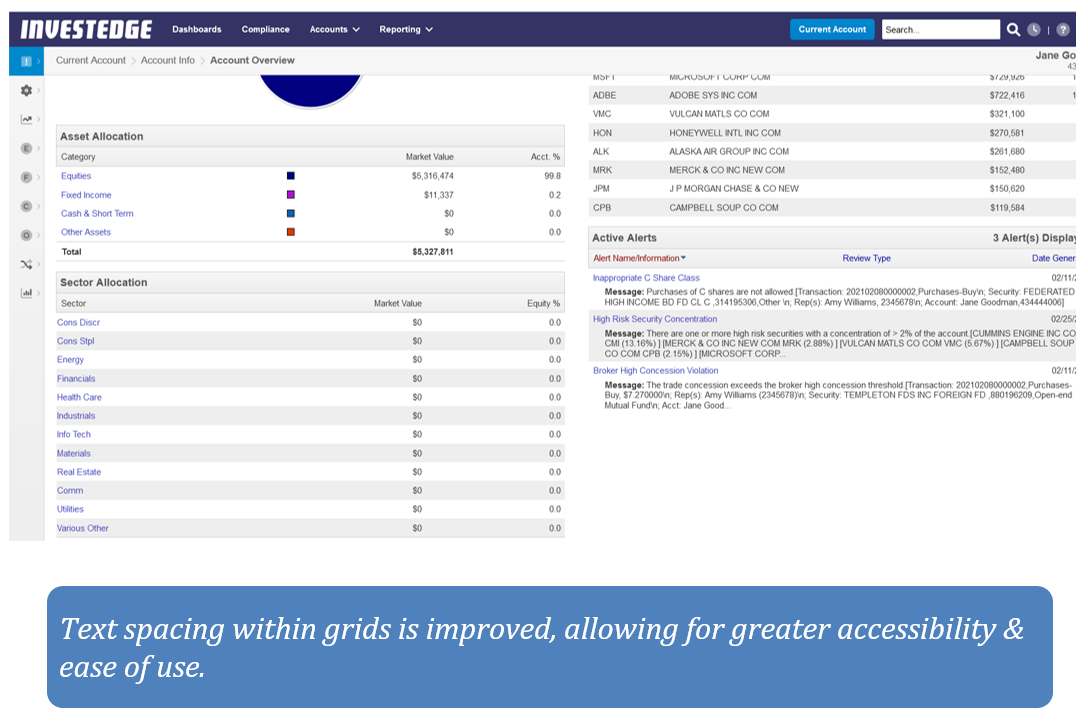The width and height of the screenshot is (1088, 724).
Task: Click the Other Assets orange color swatch
Action: pyautogui.click(x=291, y=233)
